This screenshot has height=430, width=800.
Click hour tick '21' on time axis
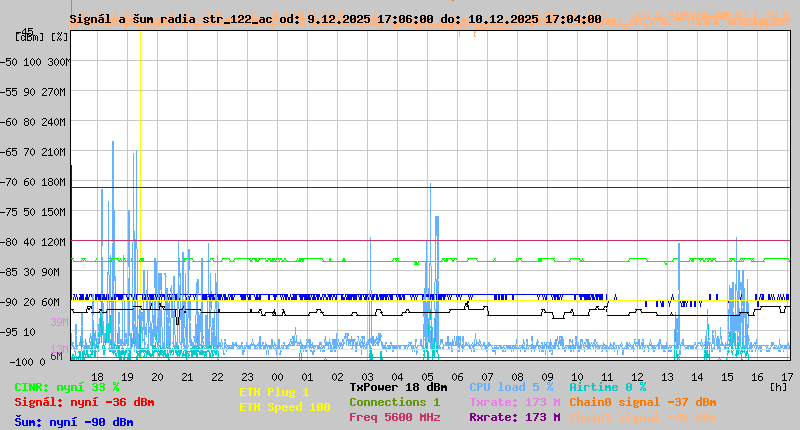pyautogui.click(x=187, y=377)
